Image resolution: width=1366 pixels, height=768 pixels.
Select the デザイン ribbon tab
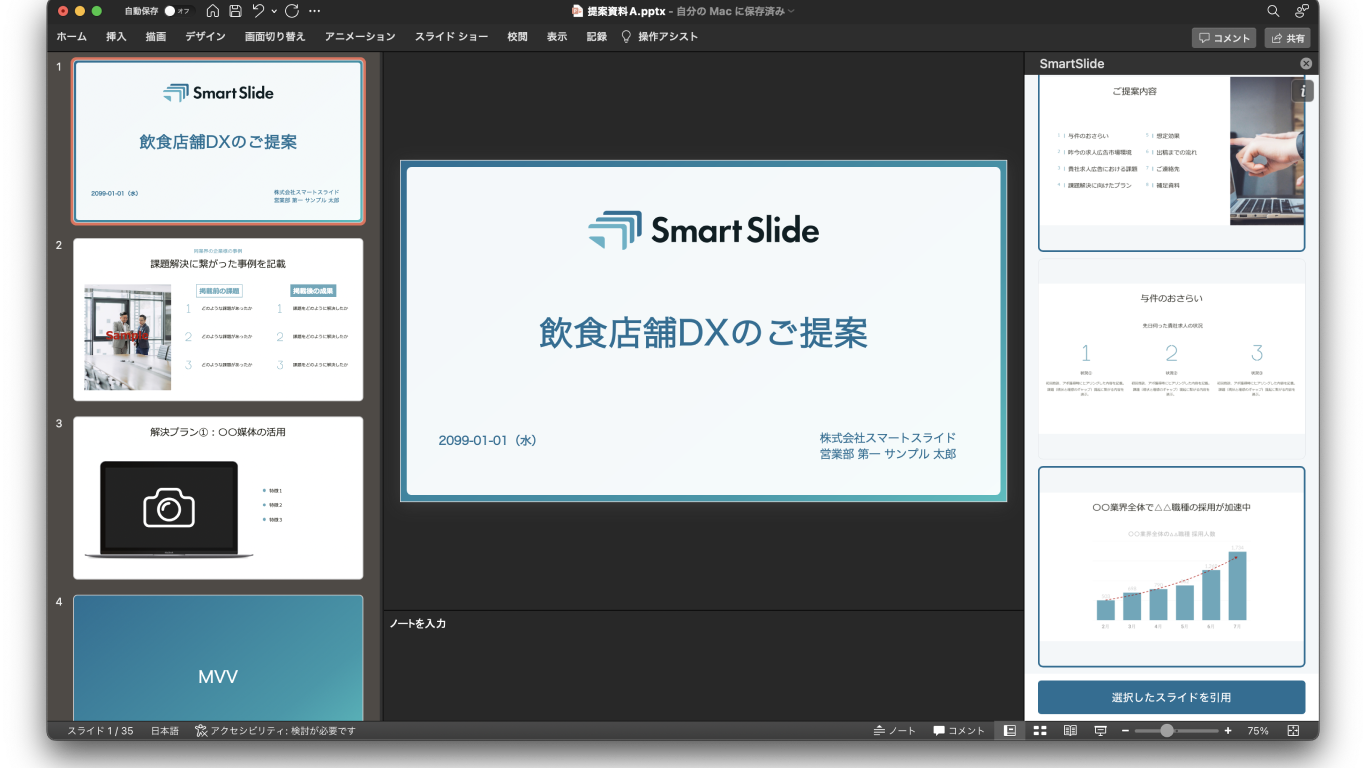point(205,37)
